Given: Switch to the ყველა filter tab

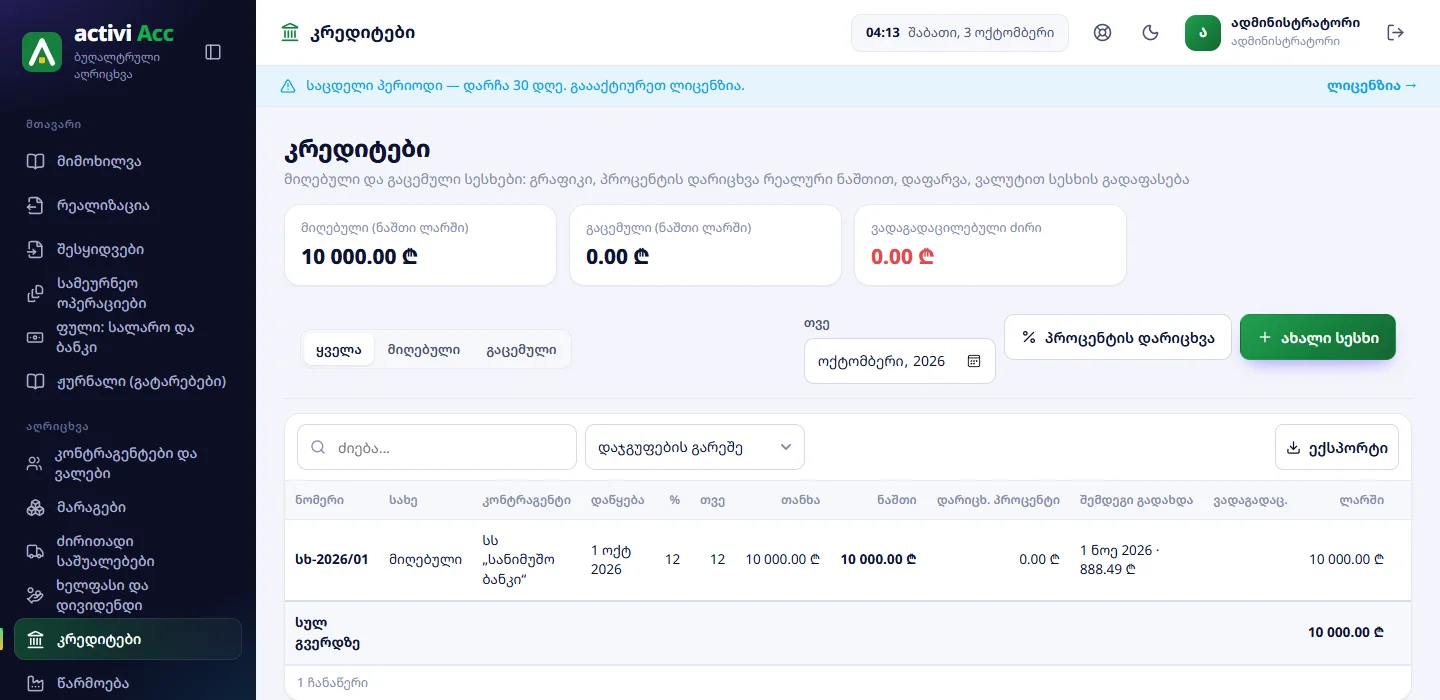Looking at the screenshot, I should point(339,350).
